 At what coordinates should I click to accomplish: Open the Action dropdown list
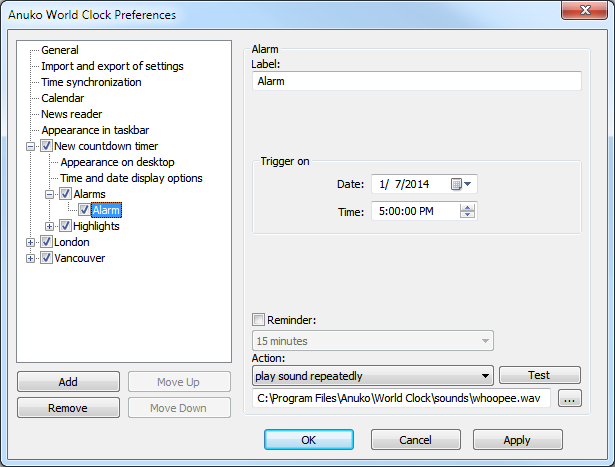point(486,376)
